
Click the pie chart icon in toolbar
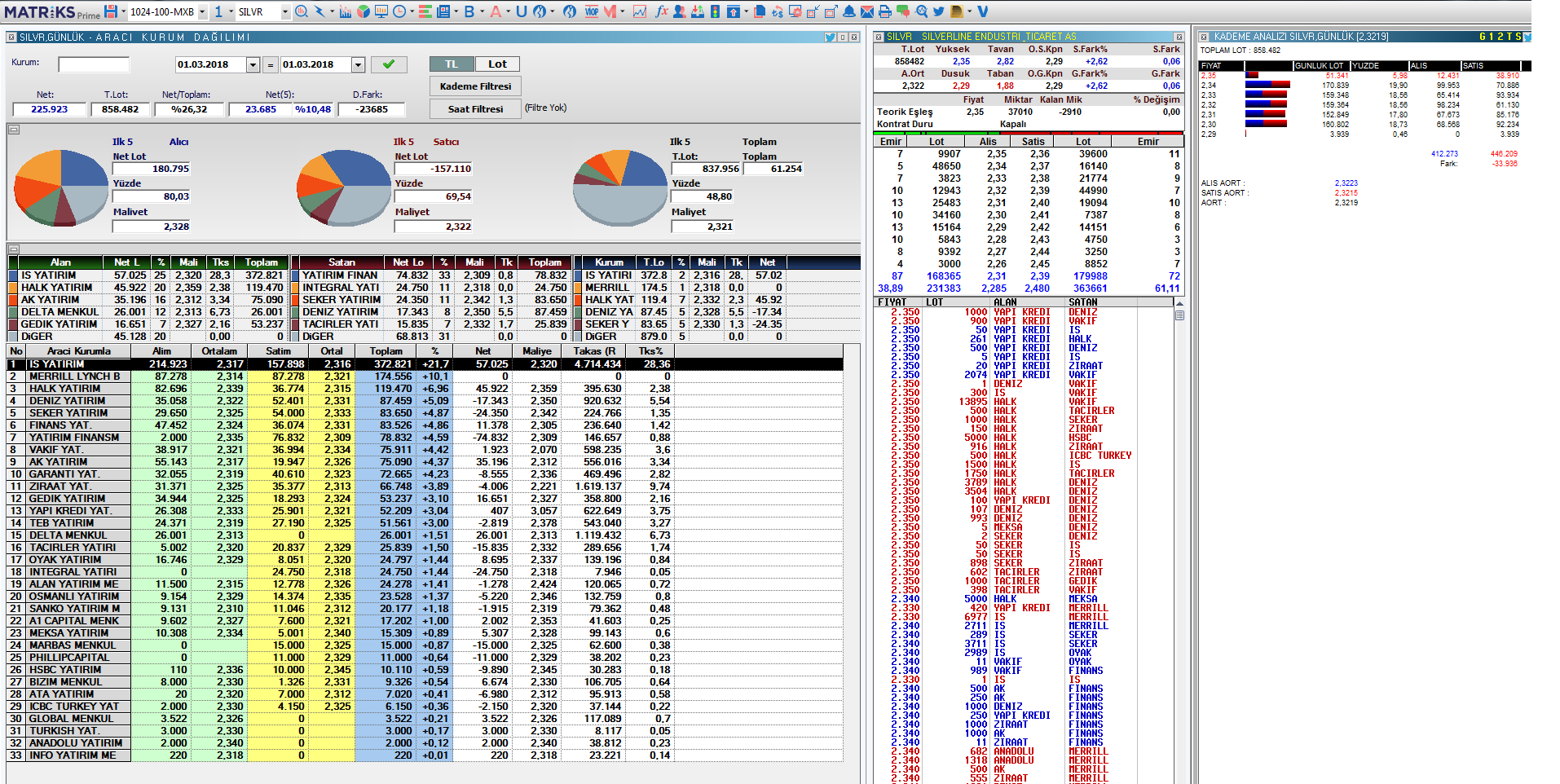363,11
